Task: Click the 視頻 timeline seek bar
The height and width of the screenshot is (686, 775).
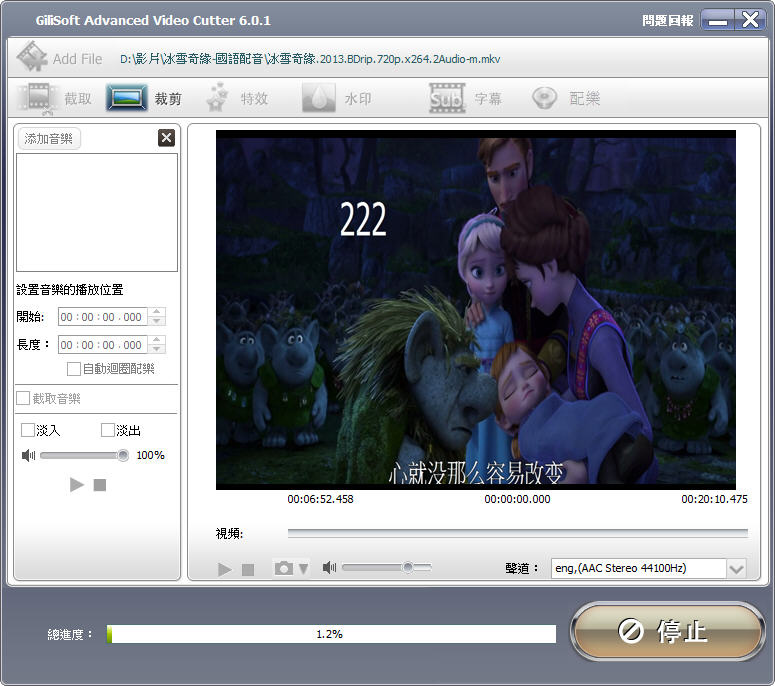Action: [x=517, y=533]
